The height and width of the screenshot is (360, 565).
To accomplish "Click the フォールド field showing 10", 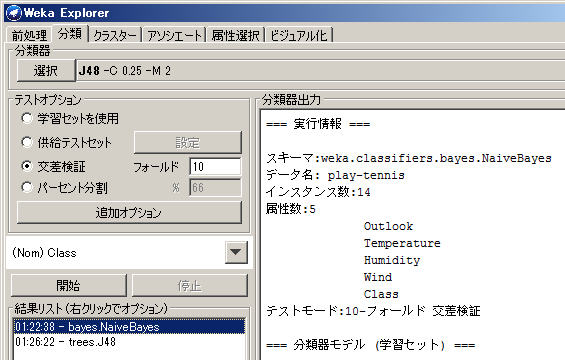I will click(x=215, y=166).
